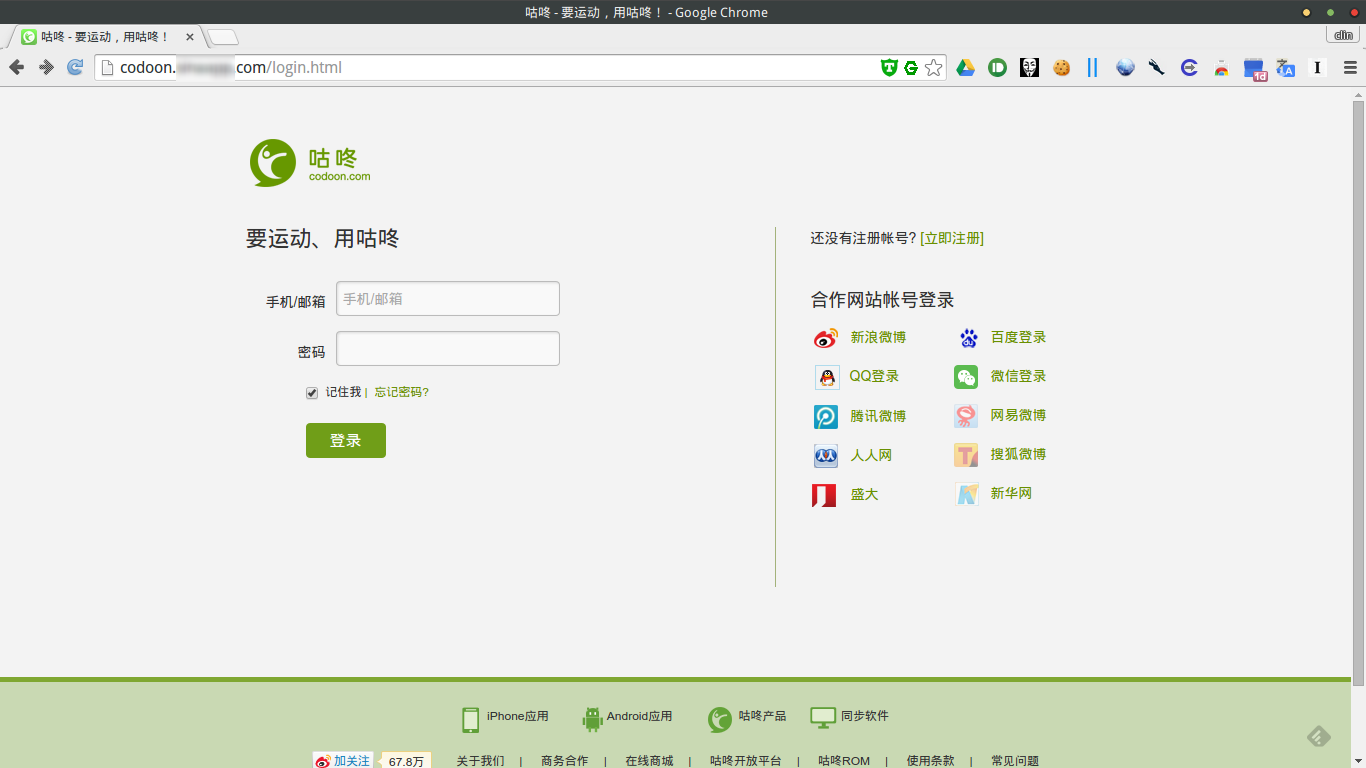This screenshot has width=1366, height=768.
Task: Open 使用条款 footer link
Action: (930, 761)
